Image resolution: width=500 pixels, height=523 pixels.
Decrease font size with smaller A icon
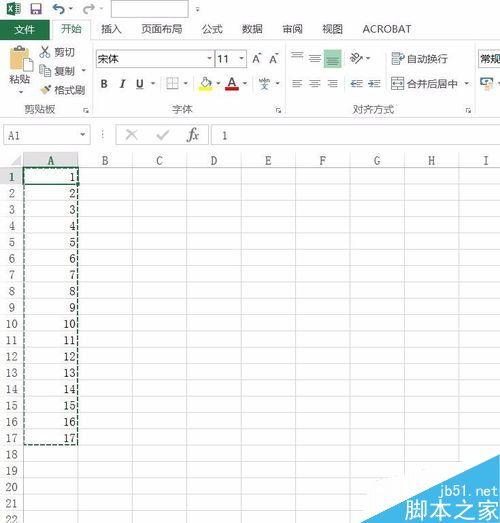click(x=274, y=59)
